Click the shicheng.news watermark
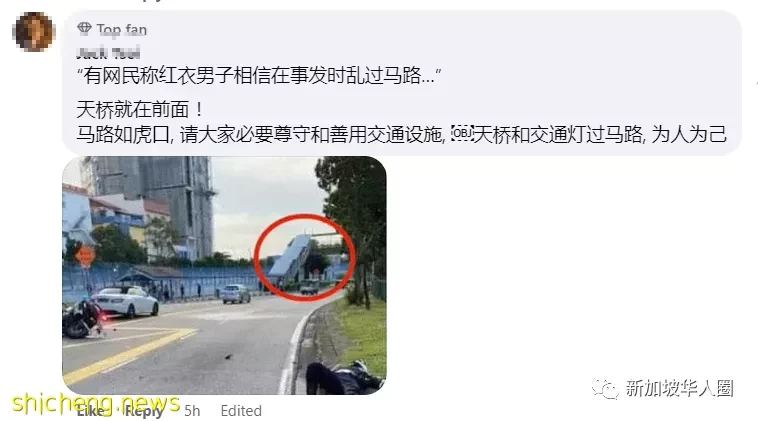The image size is (758, 421). (x=96, y=404)
